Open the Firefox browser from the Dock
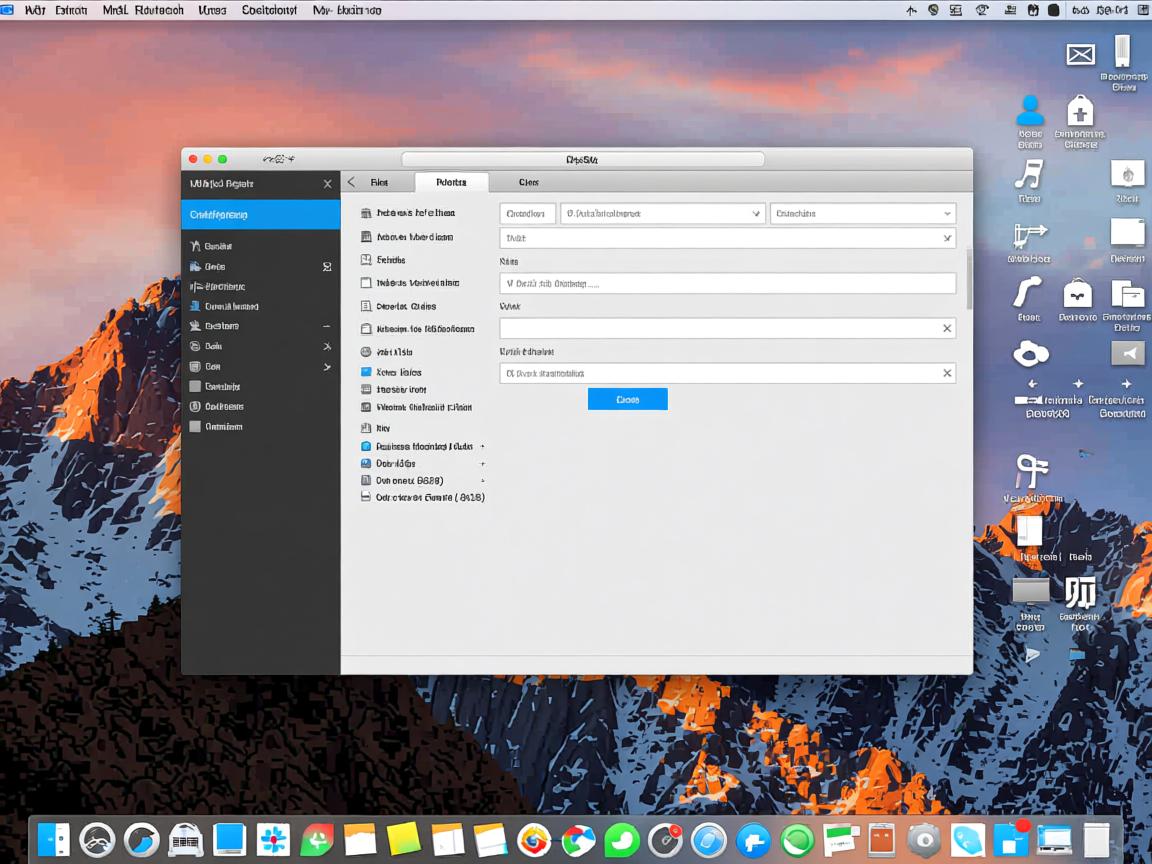 point(534,840)
